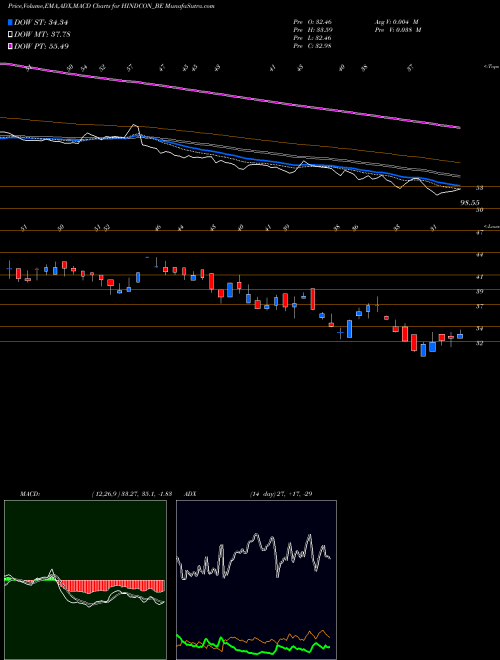Click the 'Pre L: 32.46' value

click(312, 38)
